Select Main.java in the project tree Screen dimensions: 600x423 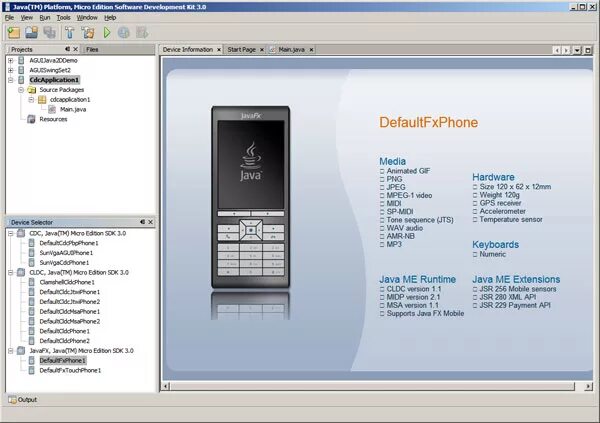click(x=73, y=109)
